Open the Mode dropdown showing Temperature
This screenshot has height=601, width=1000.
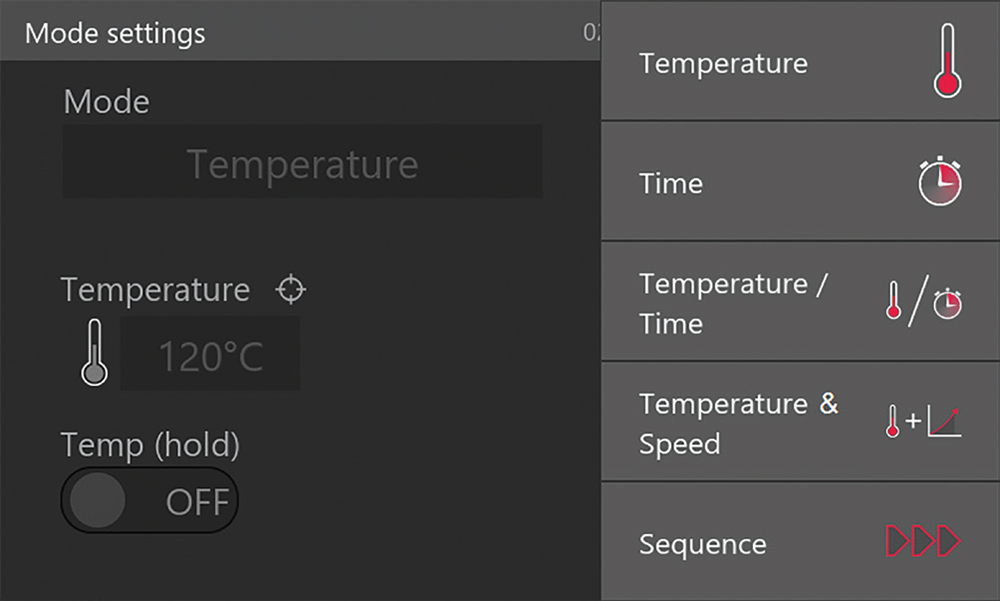[x=302, y=162]
